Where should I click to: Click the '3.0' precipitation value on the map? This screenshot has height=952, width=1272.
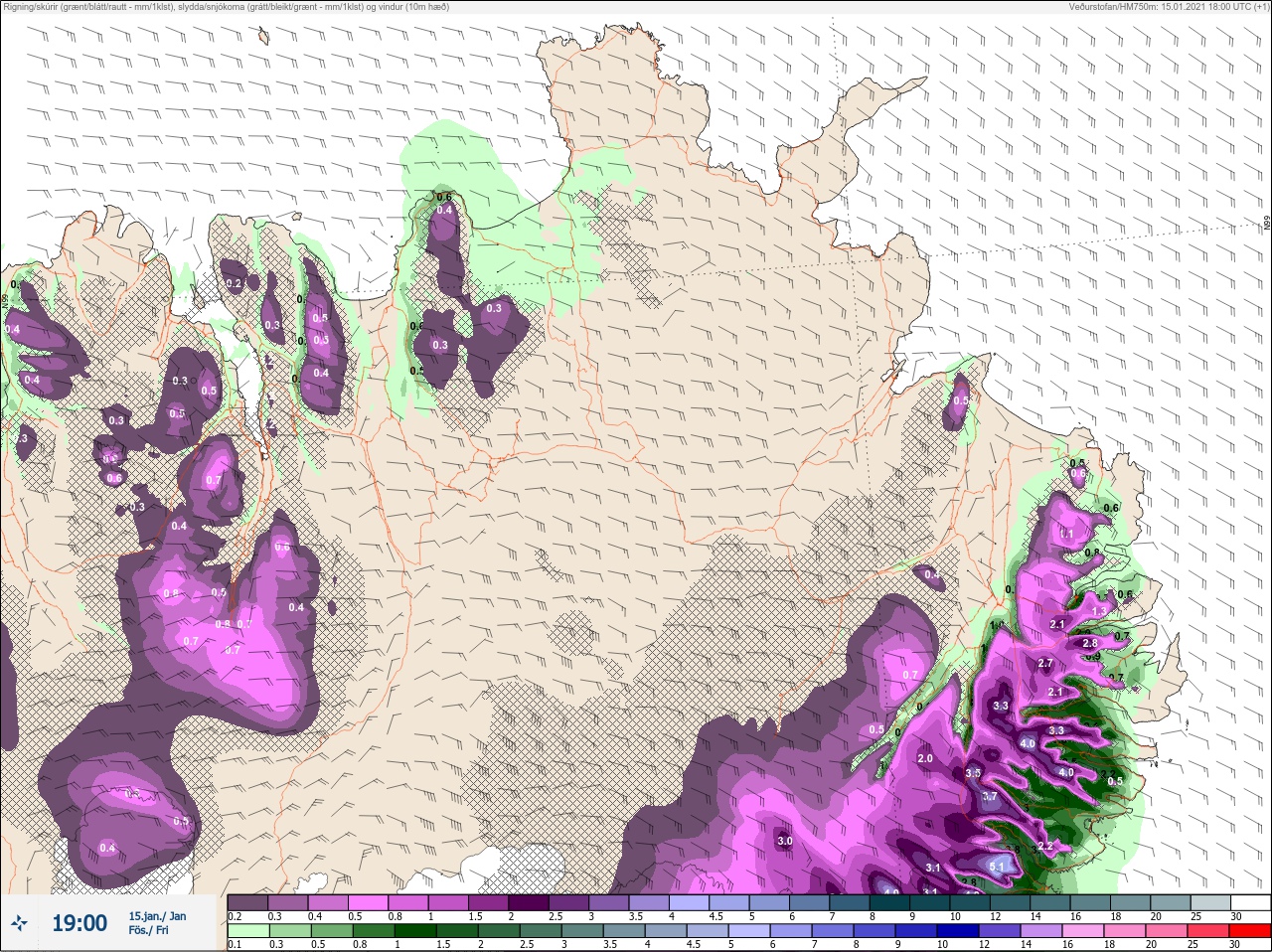785,841
